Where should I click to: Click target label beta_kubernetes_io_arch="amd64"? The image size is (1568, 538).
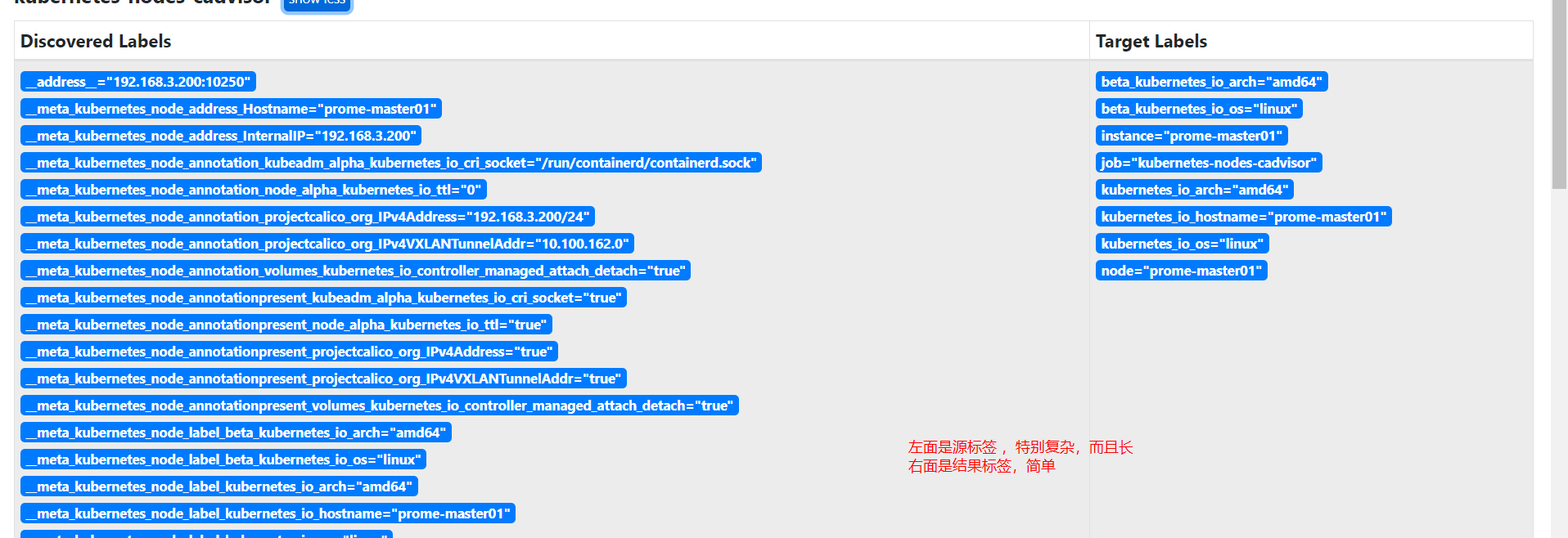pyautogui.click(x=1212, y=82)
